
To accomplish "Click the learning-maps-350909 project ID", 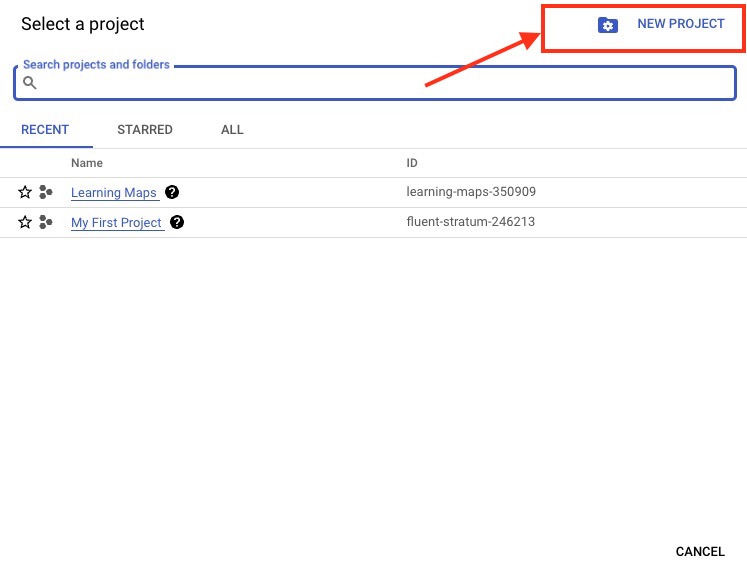I will 464,192.
